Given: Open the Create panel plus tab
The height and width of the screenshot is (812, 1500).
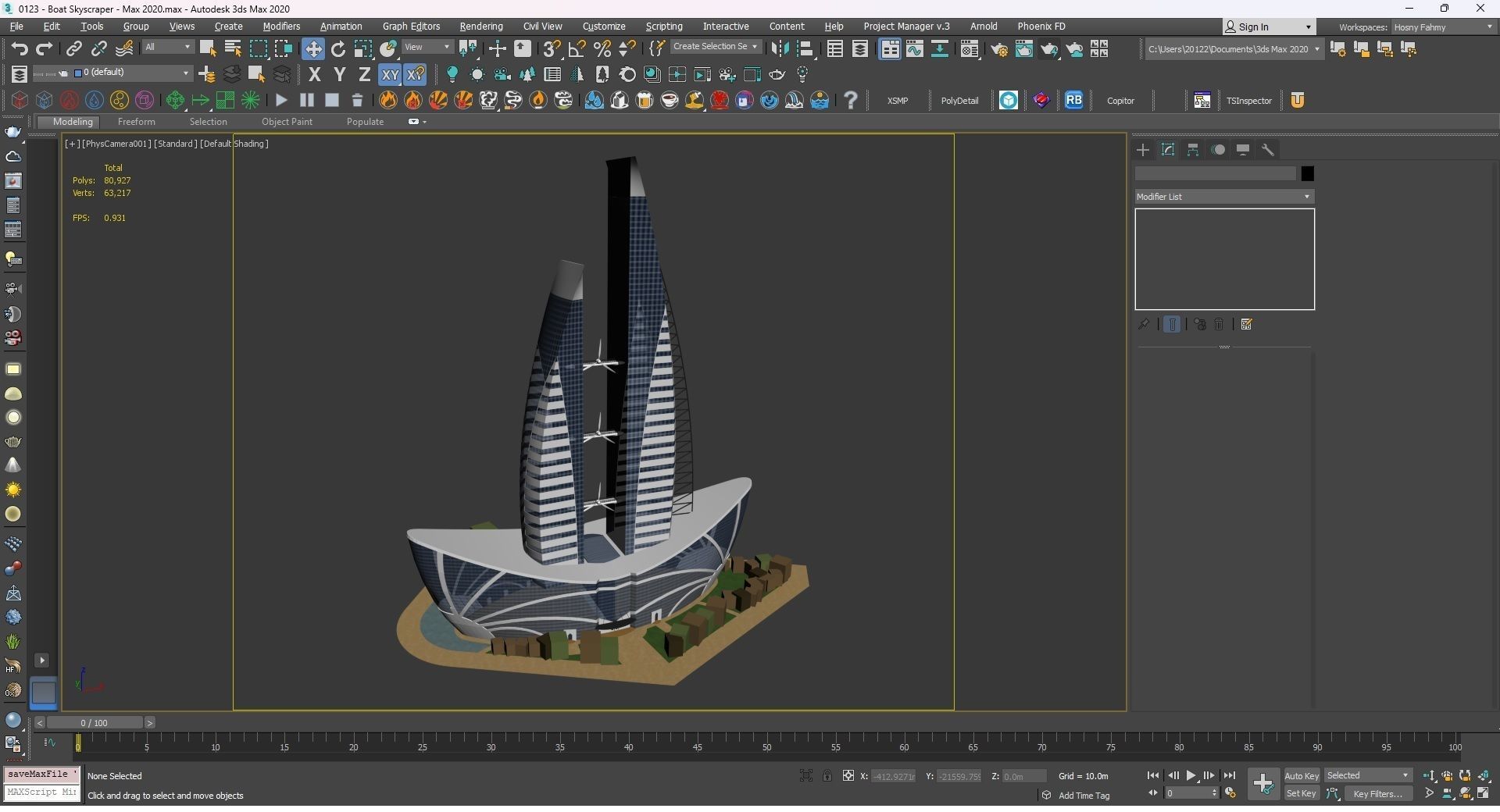Looking at the screenshot, I should pyautogui.click(x=1143, y=150).
